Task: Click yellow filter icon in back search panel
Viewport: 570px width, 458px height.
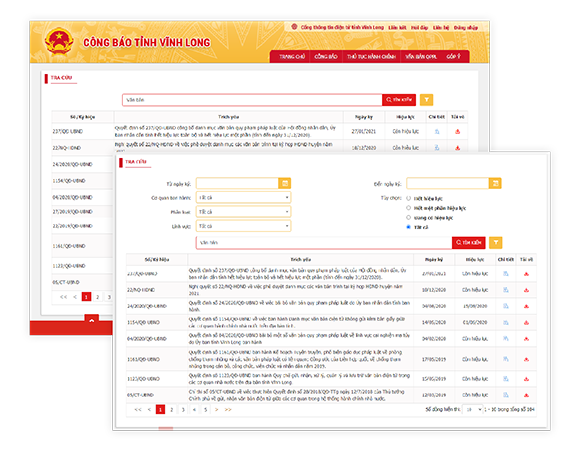Action: [x=426, y=100]
